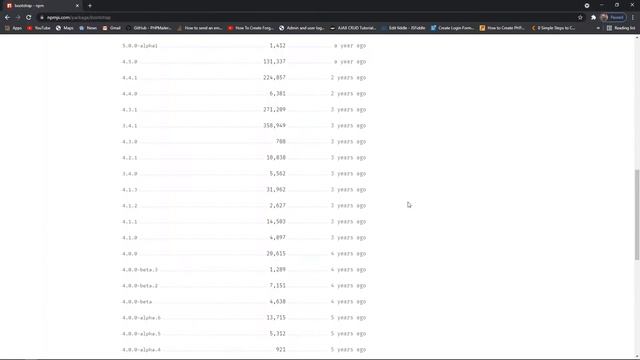Image resolution: width=640 pixels, height=360 pixels.
Task: Click the round icon left of minimize
Action: pos(587,6)
